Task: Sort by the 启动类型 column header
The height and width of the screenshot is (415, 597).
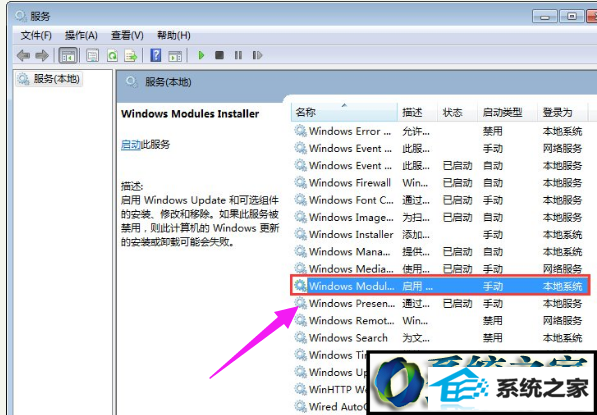Action: (x=508, y=112)
